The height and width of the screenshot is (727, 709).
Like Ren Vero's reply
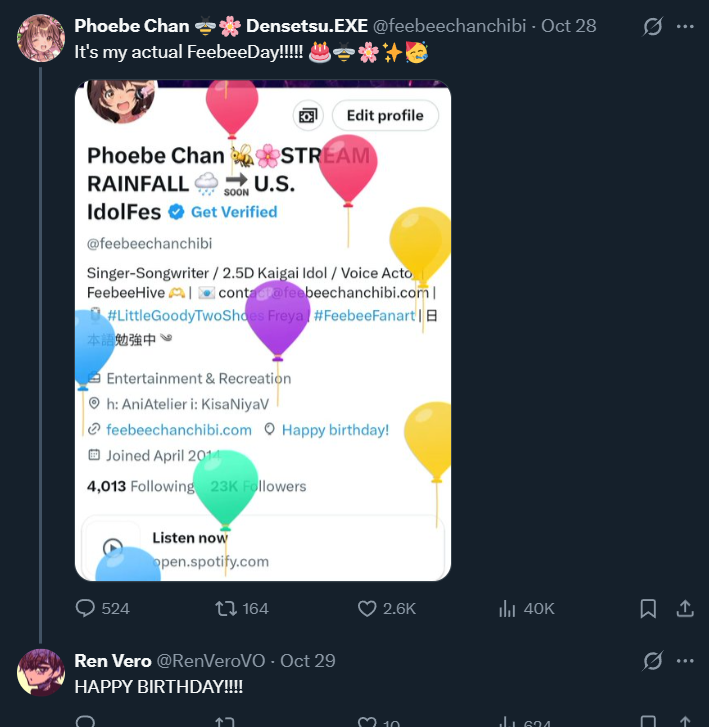tap(368, 722)
